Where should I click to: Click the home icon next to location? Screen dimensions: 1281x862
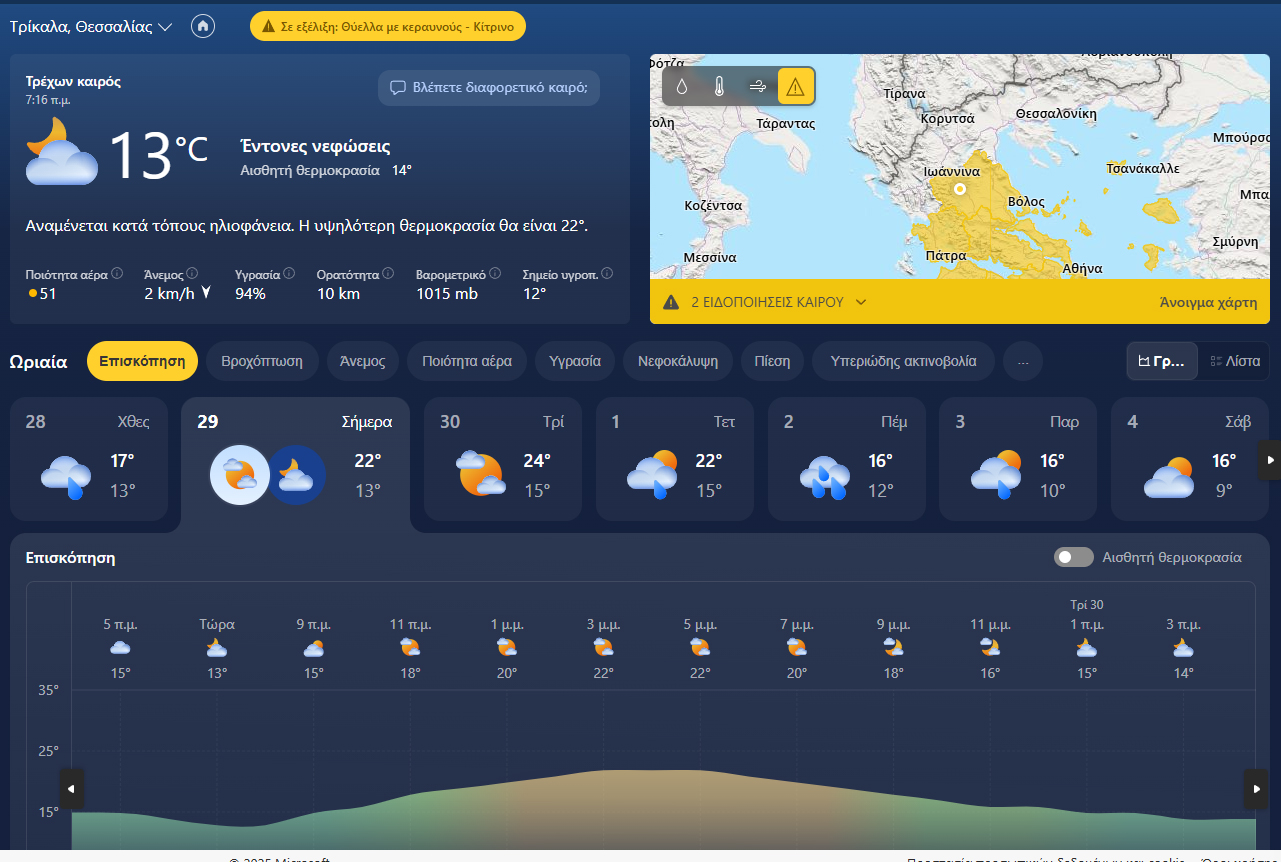pyautogui.click(x=203, y=27)
